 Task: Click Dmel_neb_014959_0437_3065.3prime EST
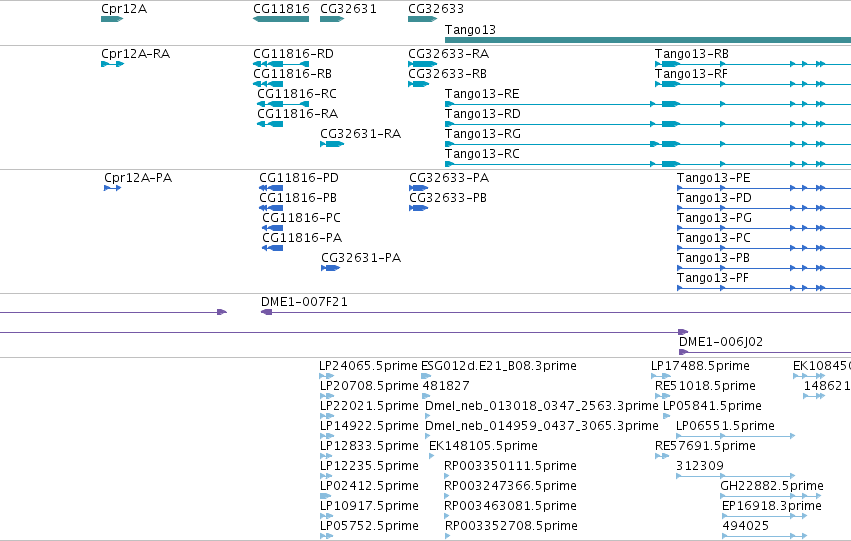428,436
